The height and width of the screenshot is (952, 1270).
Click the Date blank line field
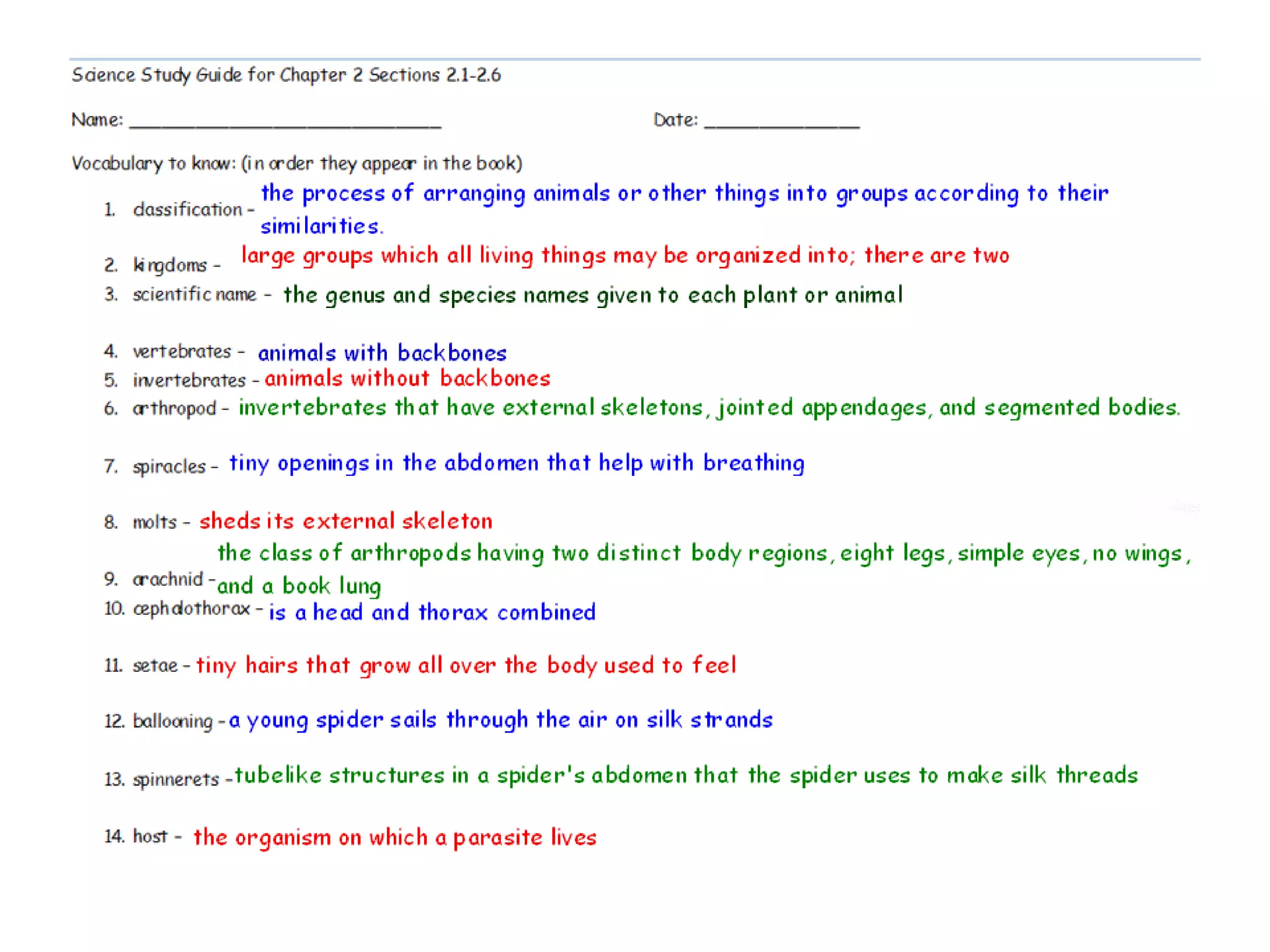coord(781,121)
